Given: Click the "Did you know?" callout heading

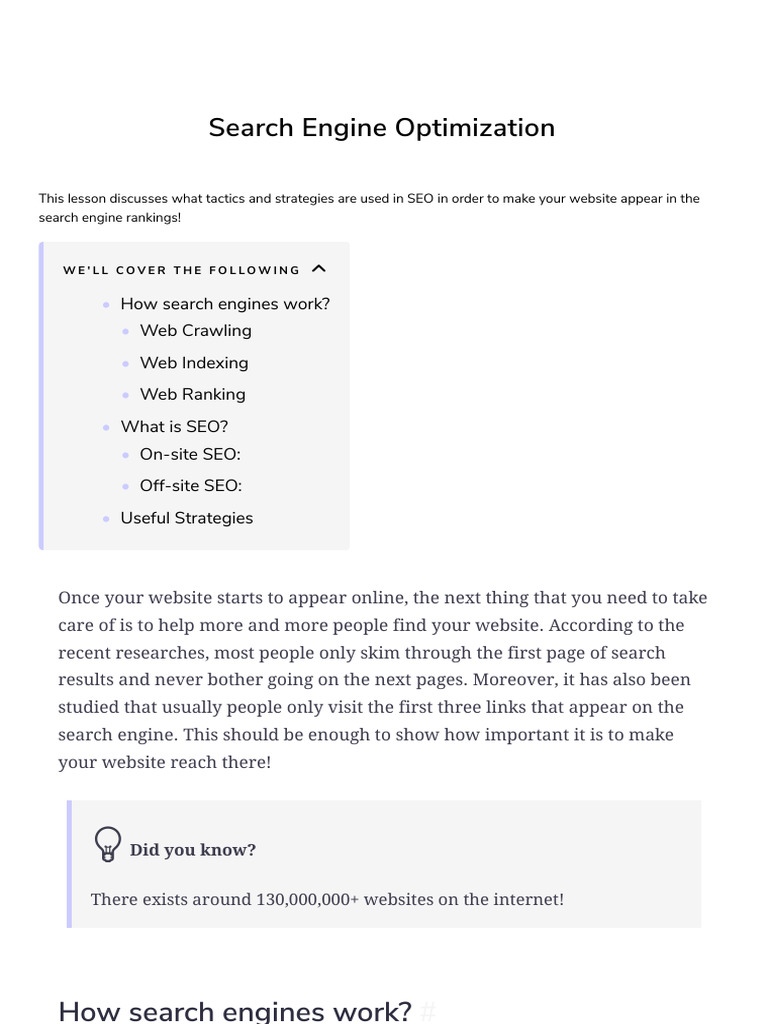Looking at the screenshot, I should pyautogui.click(x=193, y=850).
